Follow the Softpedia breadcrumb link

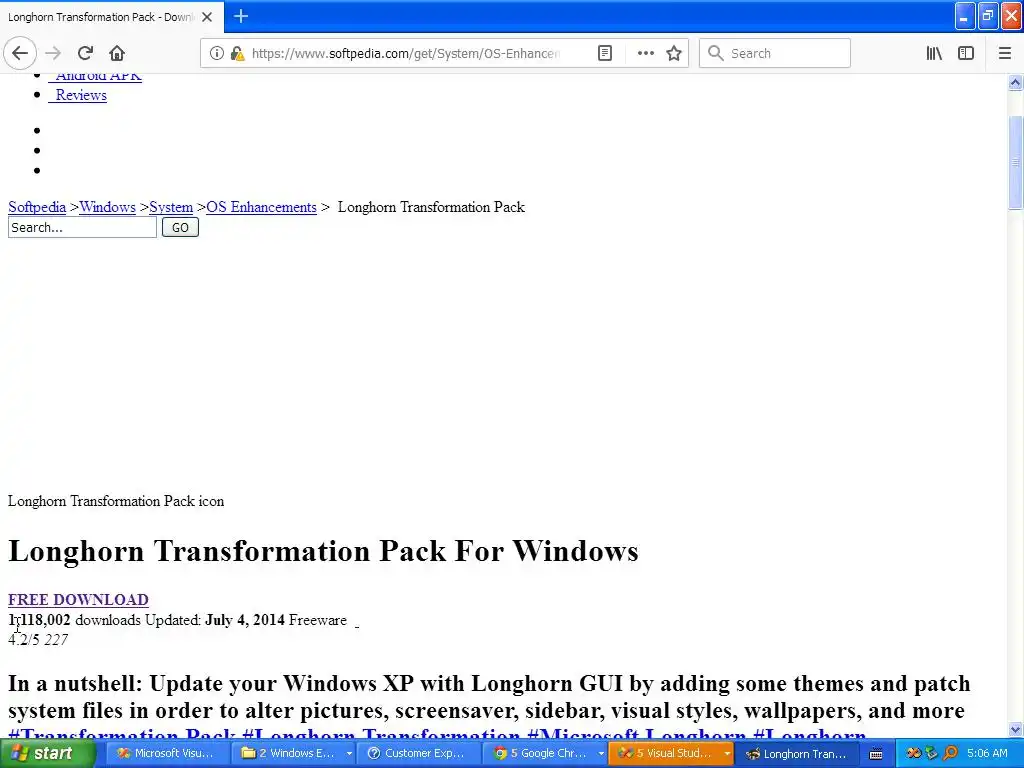[x=37, y=207]
